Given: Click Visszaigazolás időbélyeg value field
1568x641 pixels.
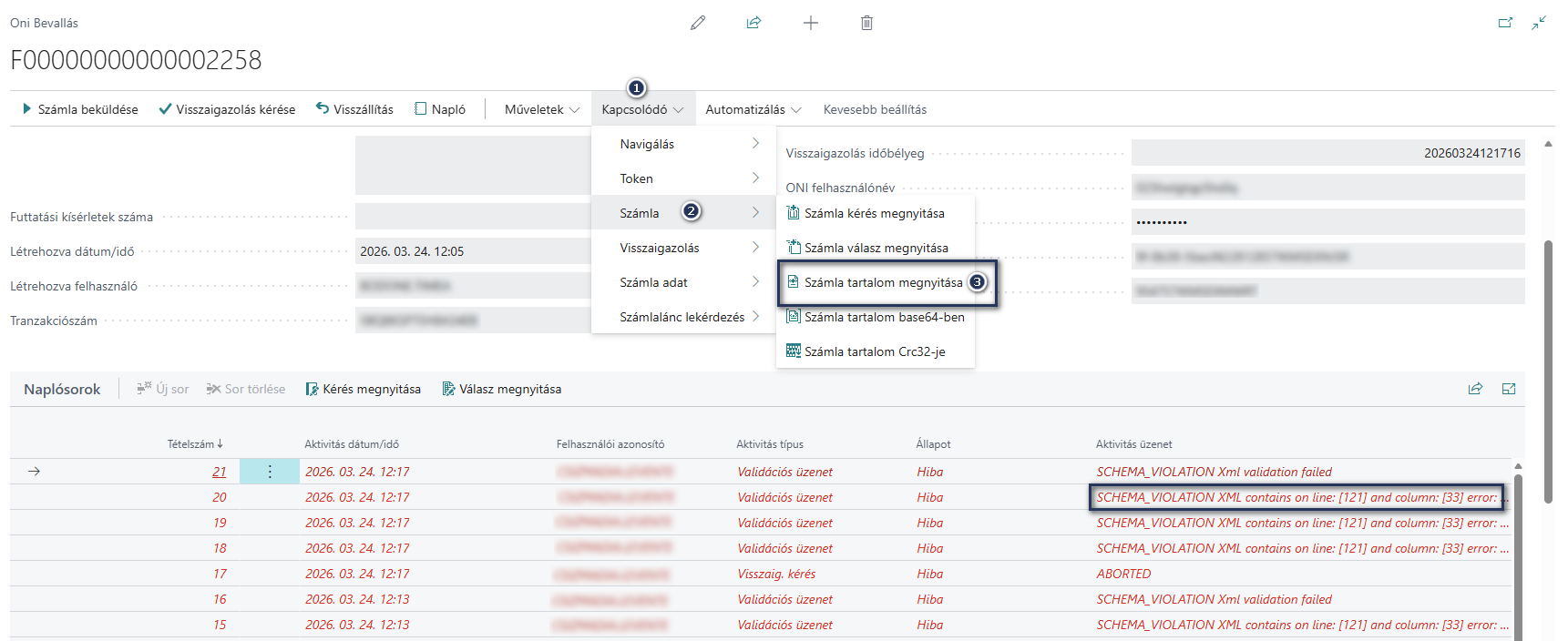Looking at the screenshot, I should point(1327,153).
